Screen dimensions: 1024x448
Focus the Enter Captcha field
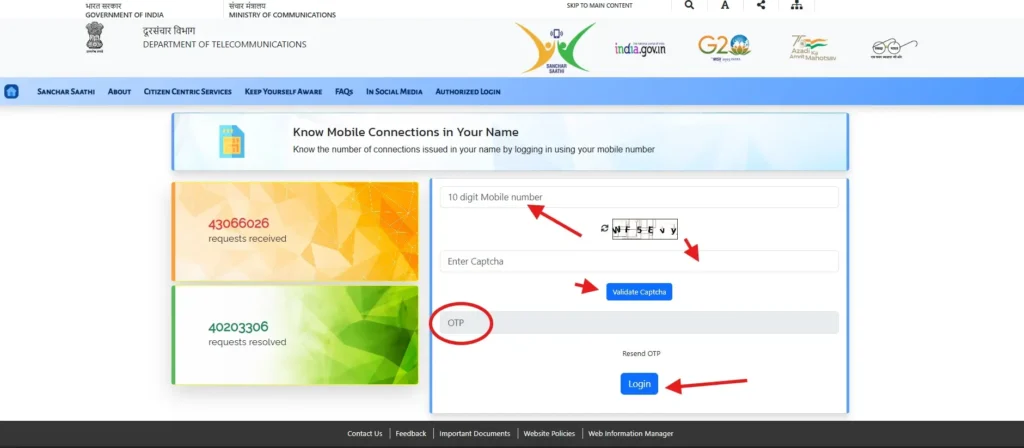tap(639, 261)
